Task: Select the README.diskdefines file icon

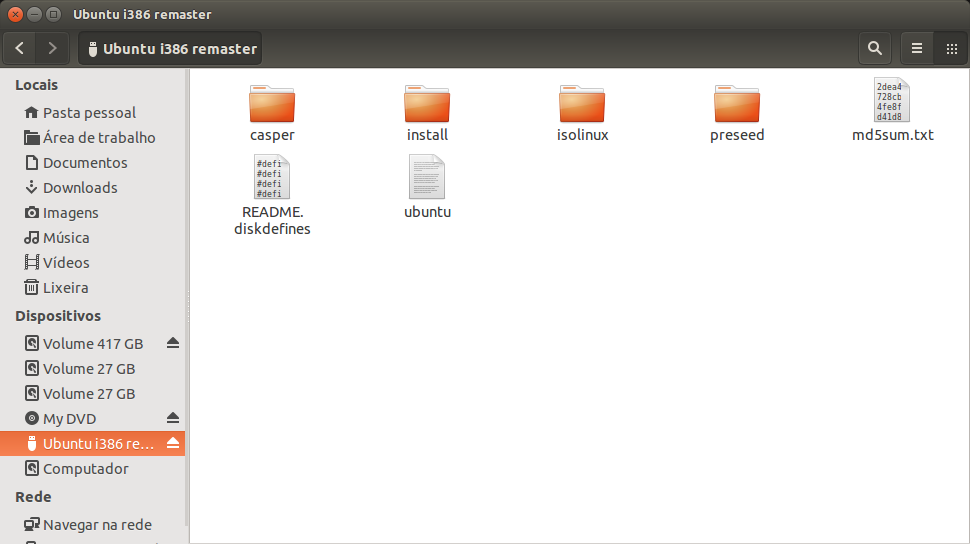Action: coord(272,177)
